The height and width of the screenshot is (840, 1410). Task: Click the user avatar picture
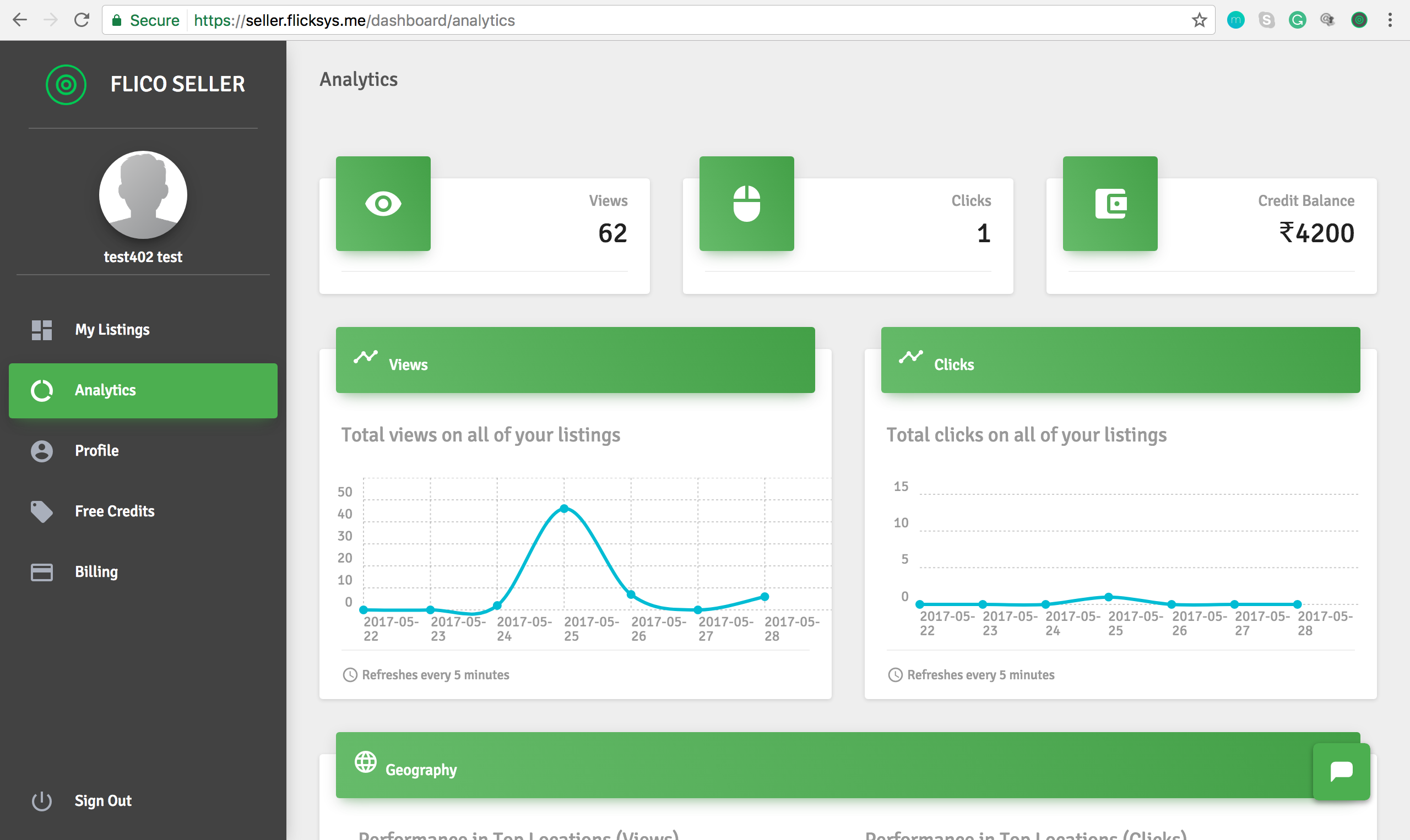click(x=143, y=194)
